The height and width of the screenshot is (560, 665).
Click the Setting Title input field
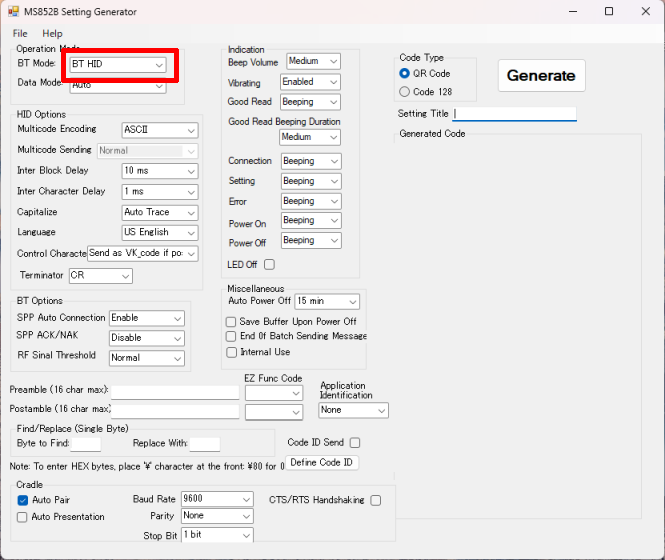514,114
